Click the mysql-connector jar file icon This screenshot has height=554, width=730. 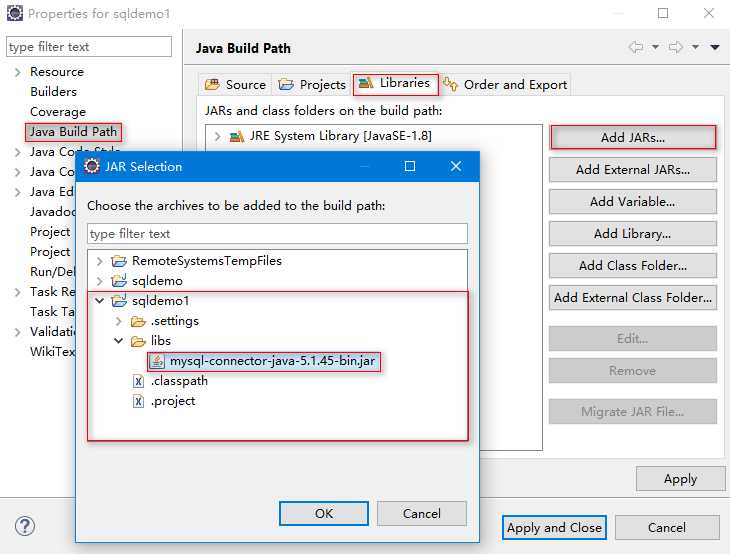[x=157, y=361]
